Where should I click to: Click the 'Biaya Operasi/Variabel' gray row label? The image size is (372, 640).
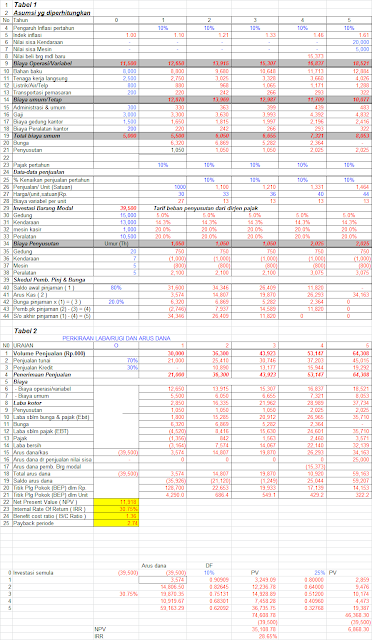(x=42, y=64)
